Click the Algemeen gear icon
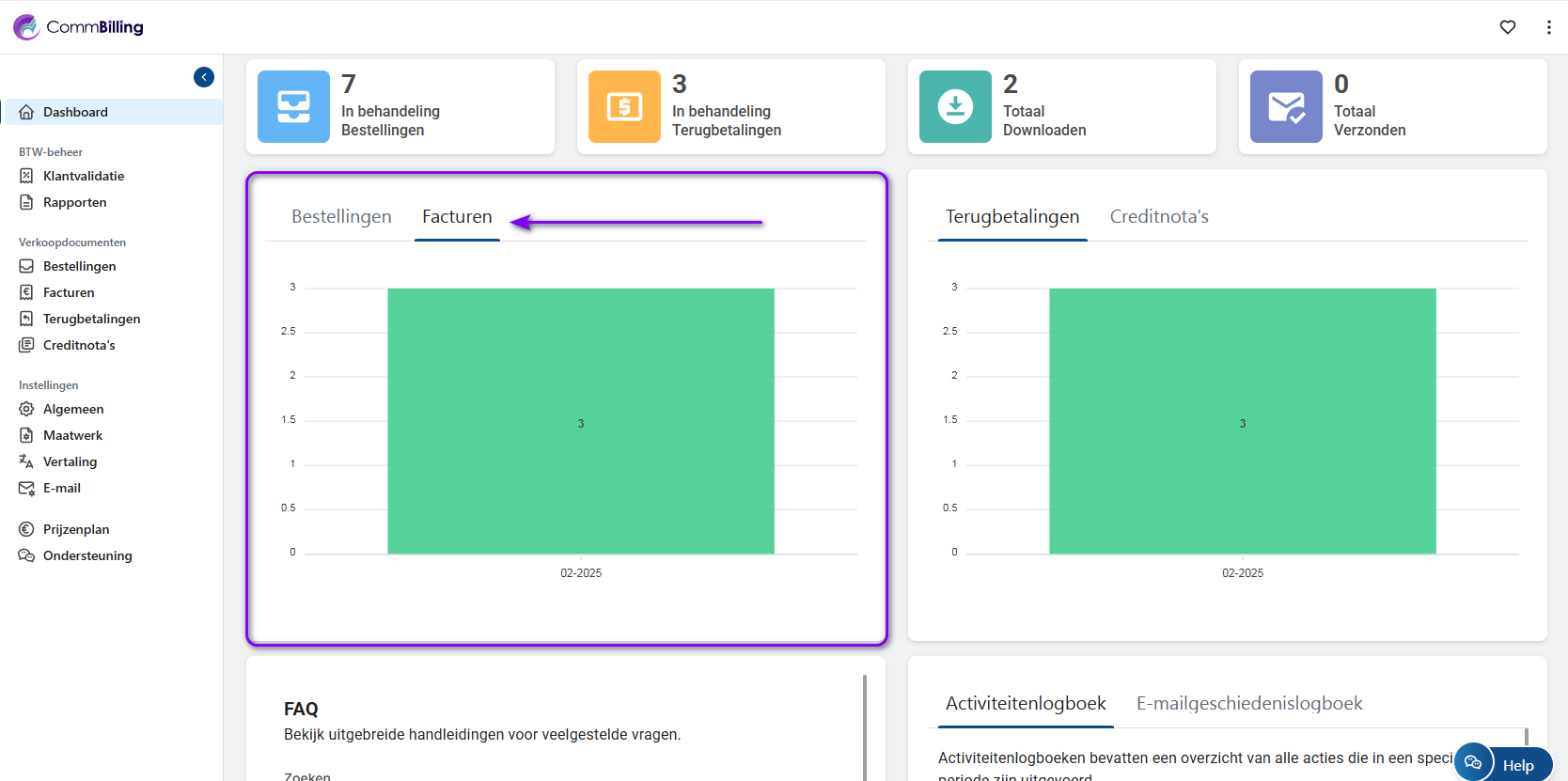The height and width of the screenshot is (781, 1568). 26,409
